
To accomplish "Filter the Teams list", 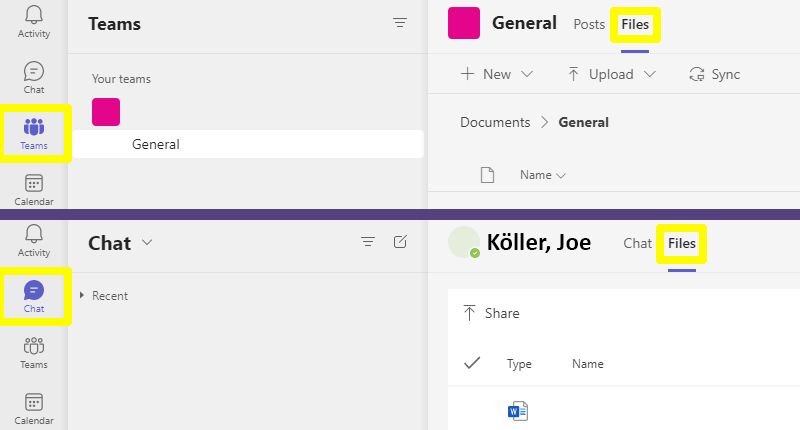I will click(399, 22).
